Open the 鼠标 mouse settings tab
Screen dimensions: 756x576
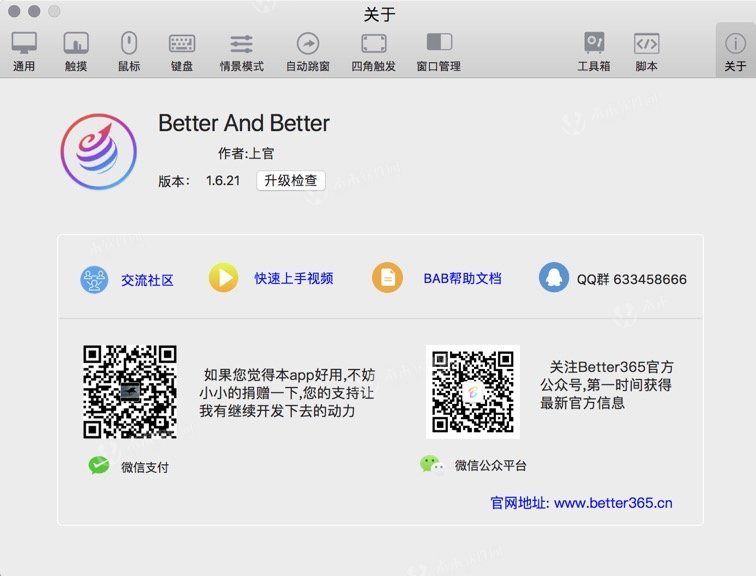point(129,52)
